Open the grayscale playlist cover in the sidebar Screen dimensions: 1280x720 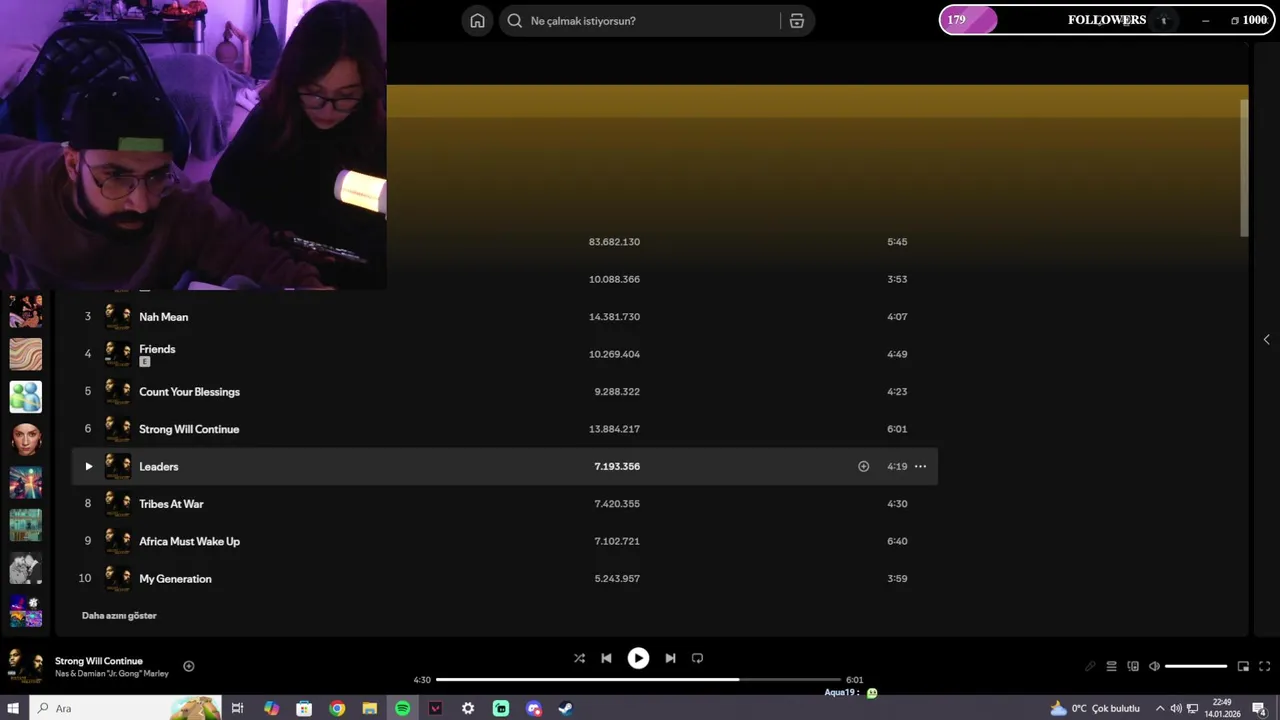coord(26,569)
